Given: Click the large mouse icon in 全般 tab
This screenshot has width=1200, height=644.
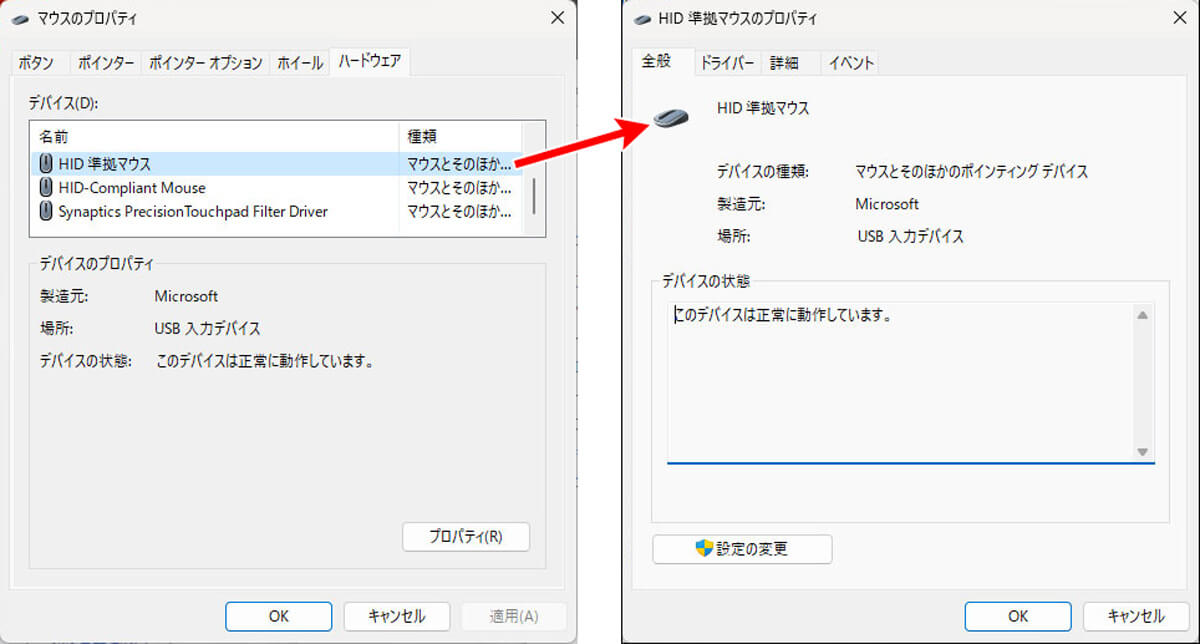Looking at the screenshot, I should (670, 117).
